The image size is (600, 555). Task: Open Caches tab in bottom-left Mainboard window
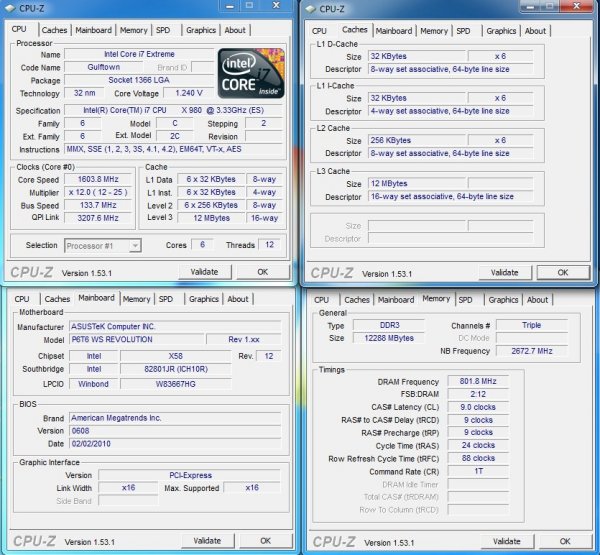57,299
